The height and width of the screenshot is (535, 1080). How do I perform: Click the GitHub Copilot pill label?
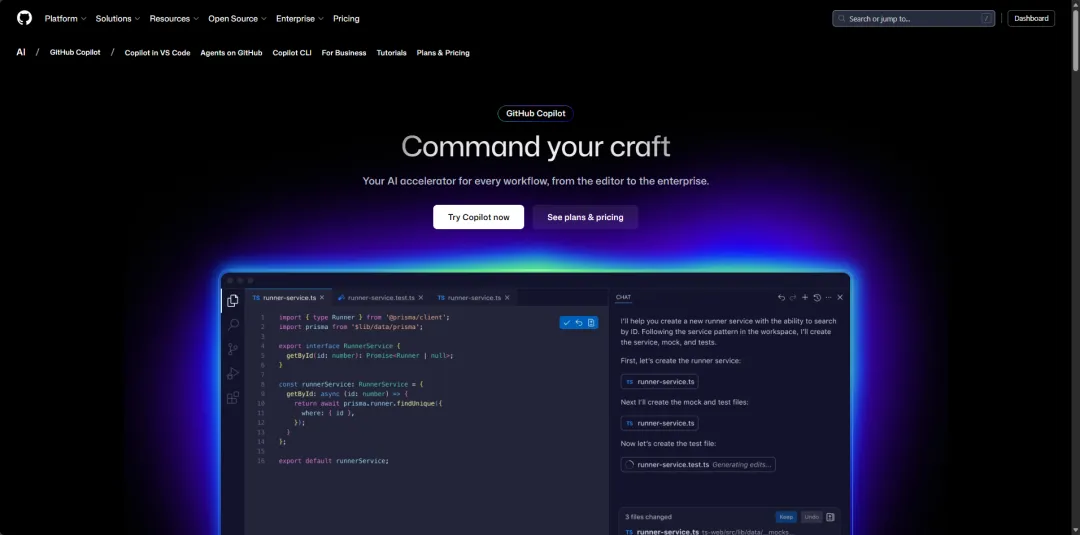coord(536,114)
